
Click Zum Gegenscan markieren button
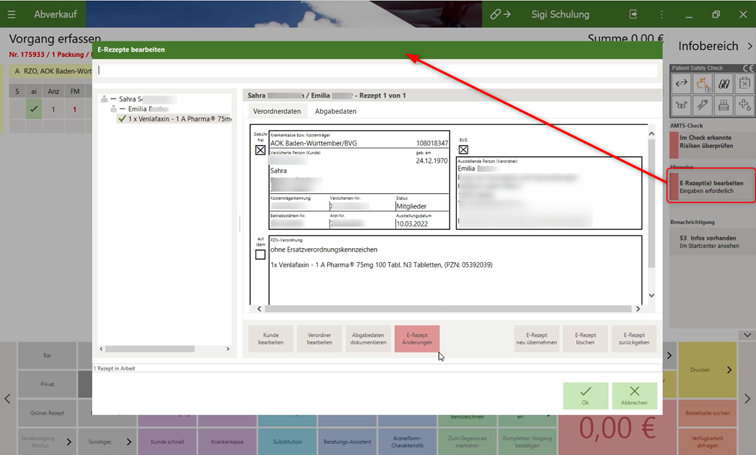(467, 442)
